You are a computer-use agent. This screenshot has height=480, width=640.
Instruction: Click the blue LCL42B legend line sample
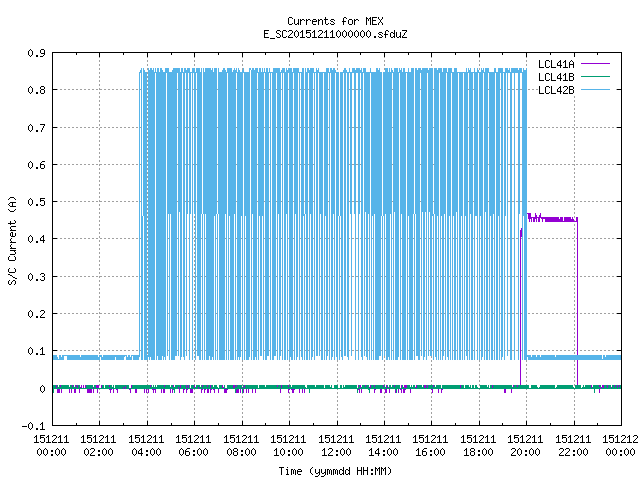point(595,90)
